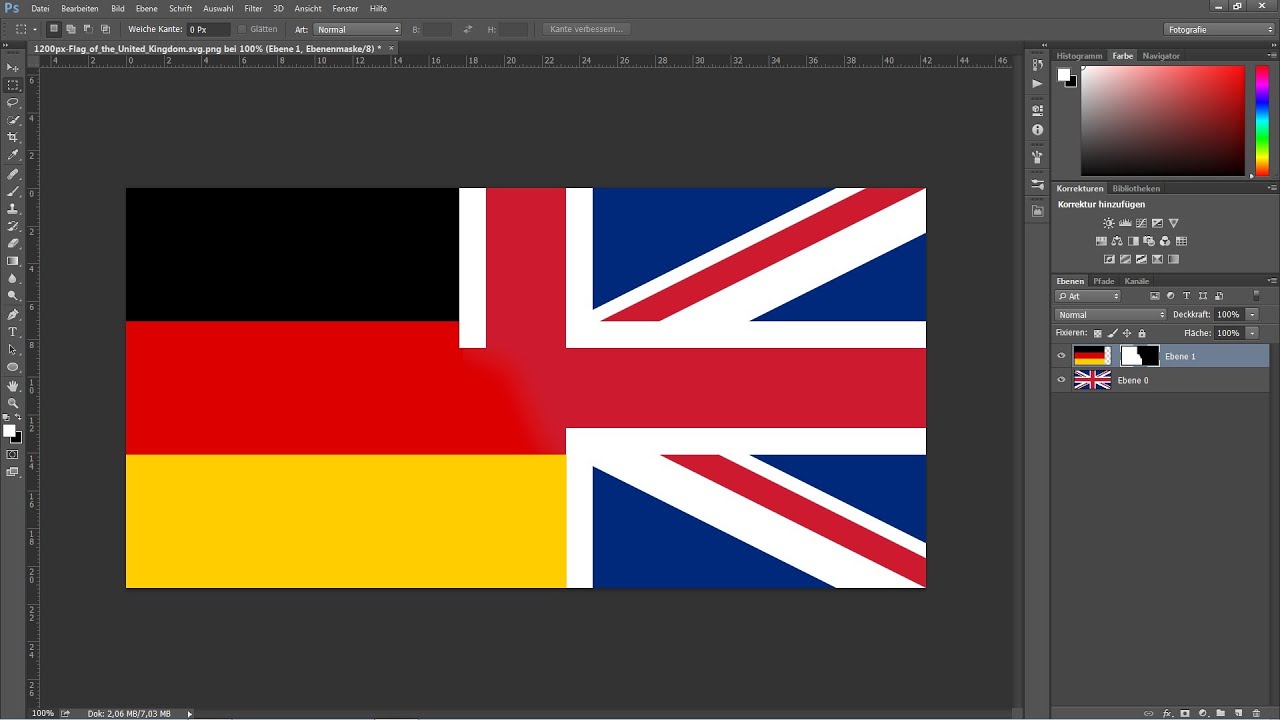This screenshot has width=1280, height=720.
Task: Select the Eraser tool
Action: tap(13, 243)
